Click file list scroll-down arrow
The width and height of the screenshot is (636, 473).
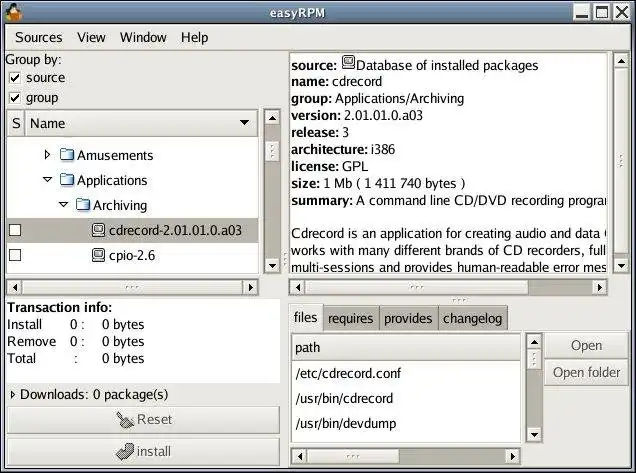click(x=534, y=434)
